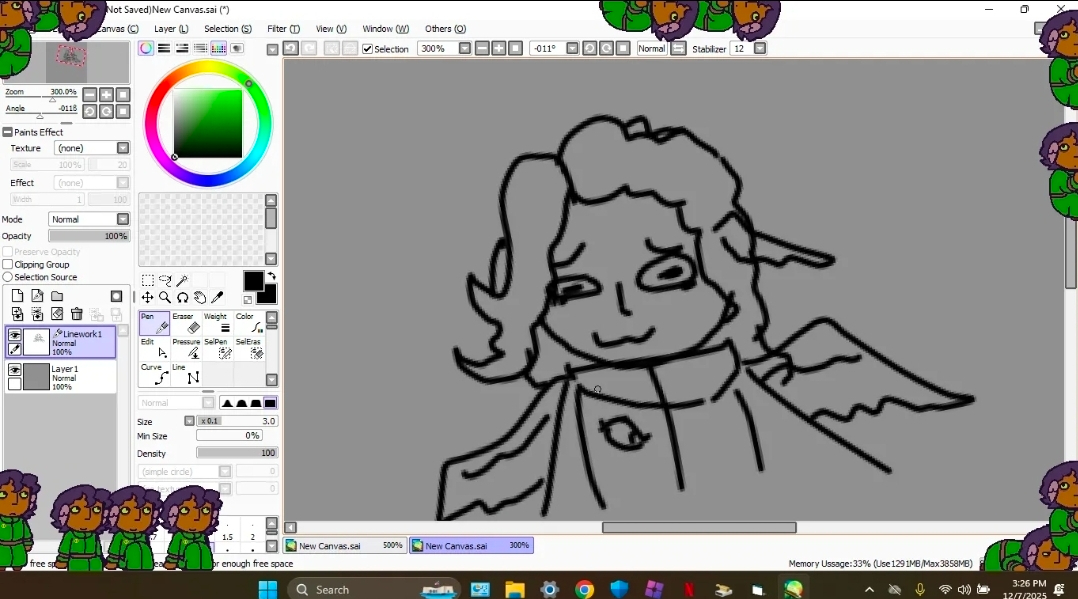
Task: Open the Filter menu
Action: tap(283, 29)
